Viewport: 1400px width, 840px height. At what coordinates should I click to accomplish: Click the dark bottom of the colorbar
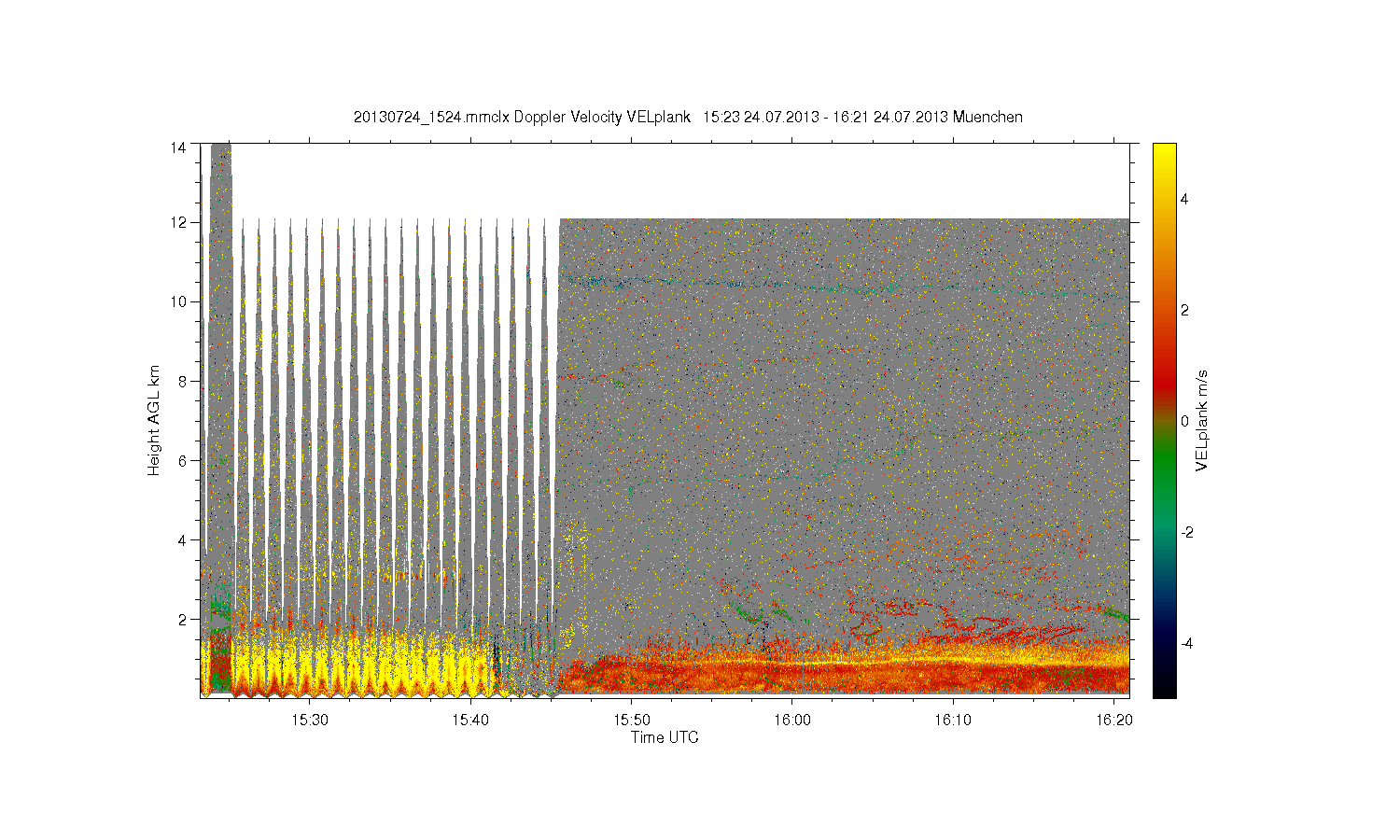coord(1164,681)
